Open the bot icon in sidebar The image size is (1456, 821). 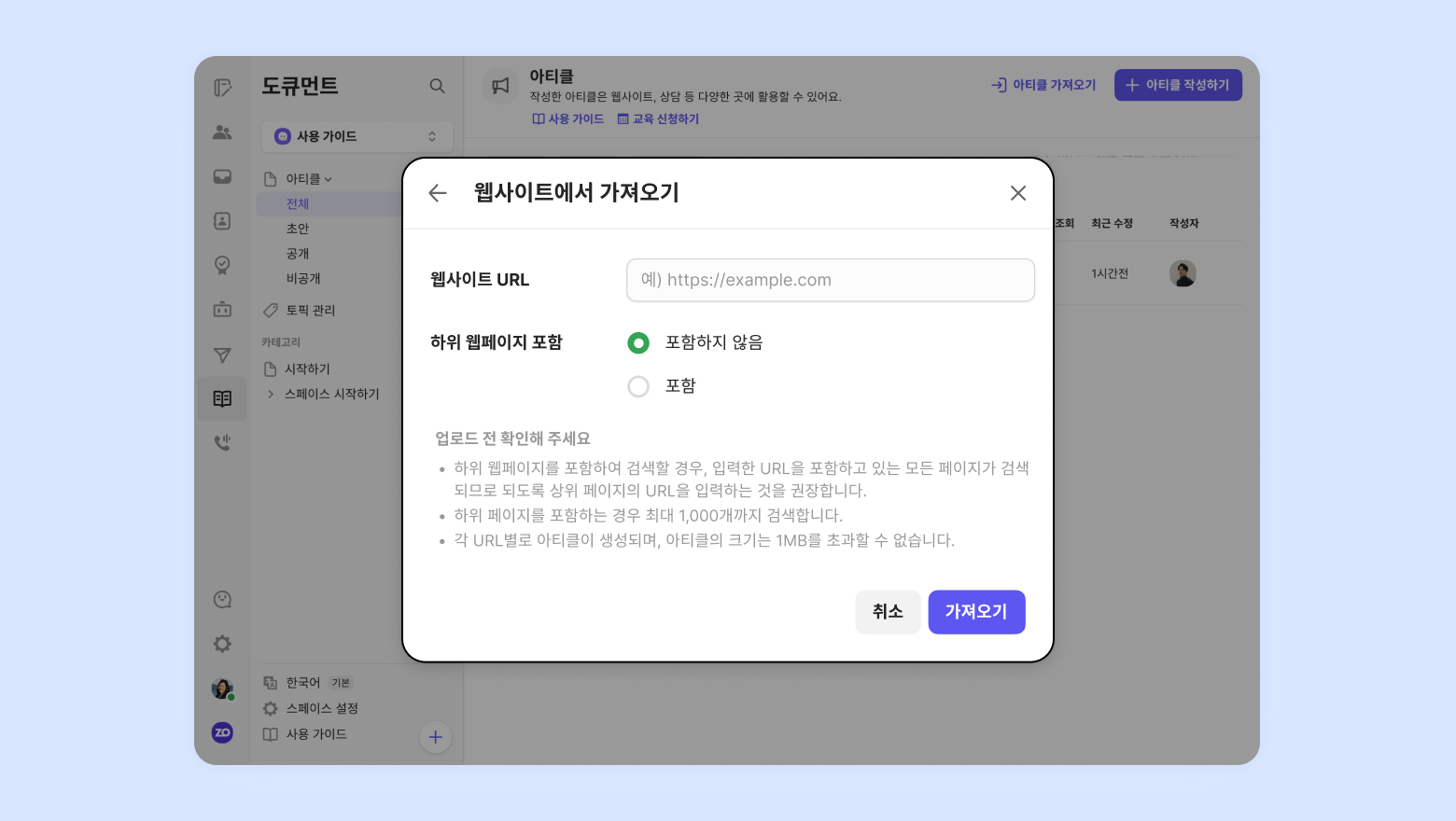(222, 309)
